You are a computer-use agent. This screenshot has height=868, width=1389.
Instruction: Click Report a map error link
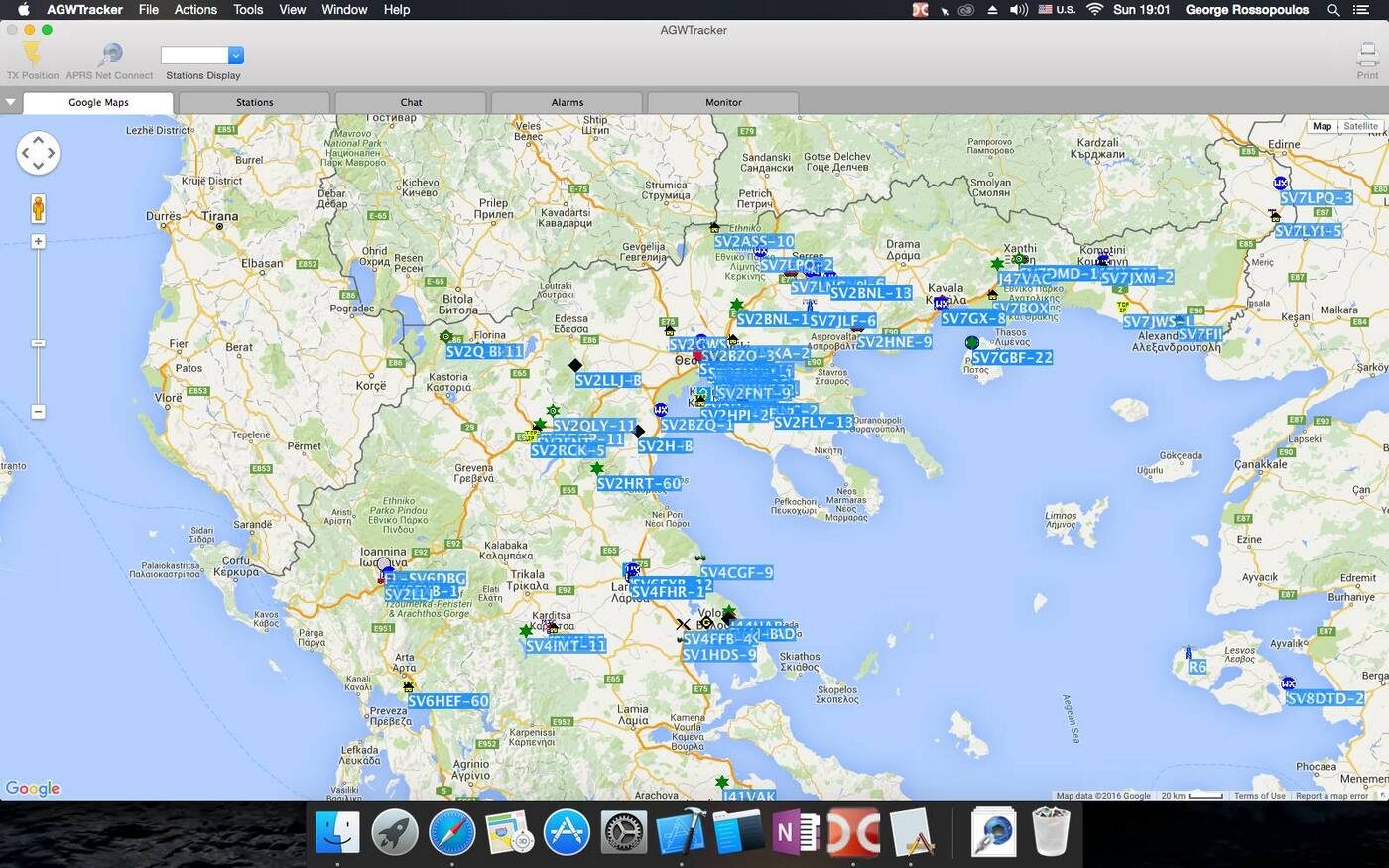[1331, 796]
